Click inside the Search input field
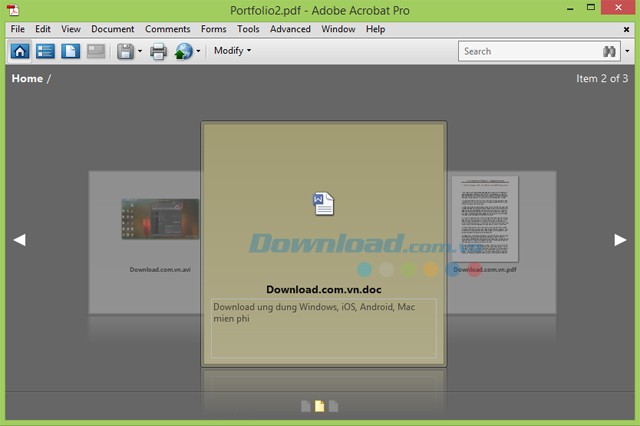 pyautogui.click(x=528, y=51)
